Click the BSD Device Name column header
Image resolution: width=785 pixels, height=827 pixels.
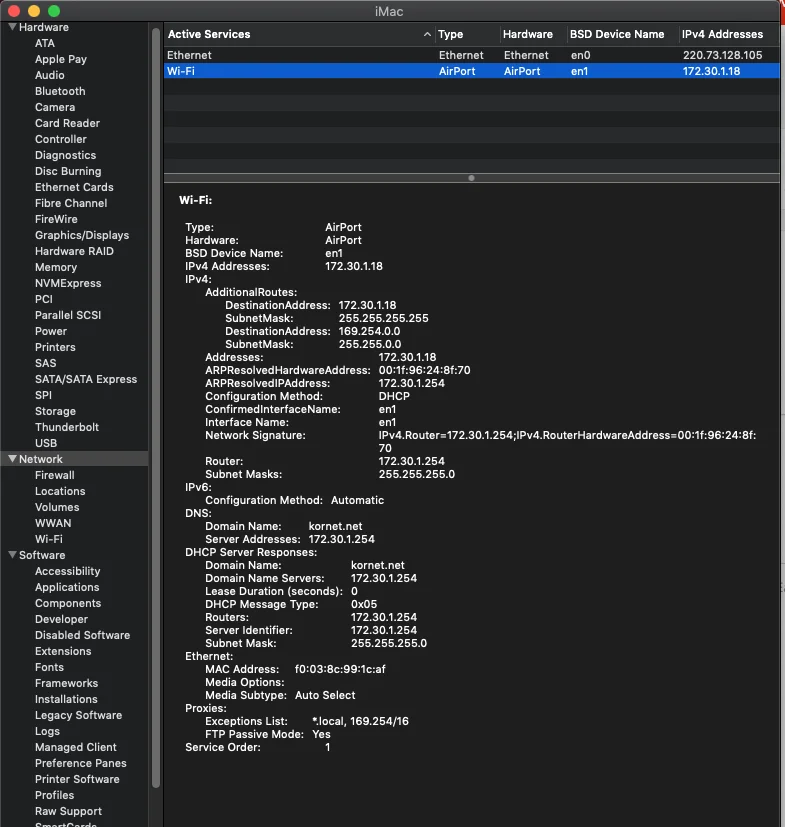click(x=617, y=34)
